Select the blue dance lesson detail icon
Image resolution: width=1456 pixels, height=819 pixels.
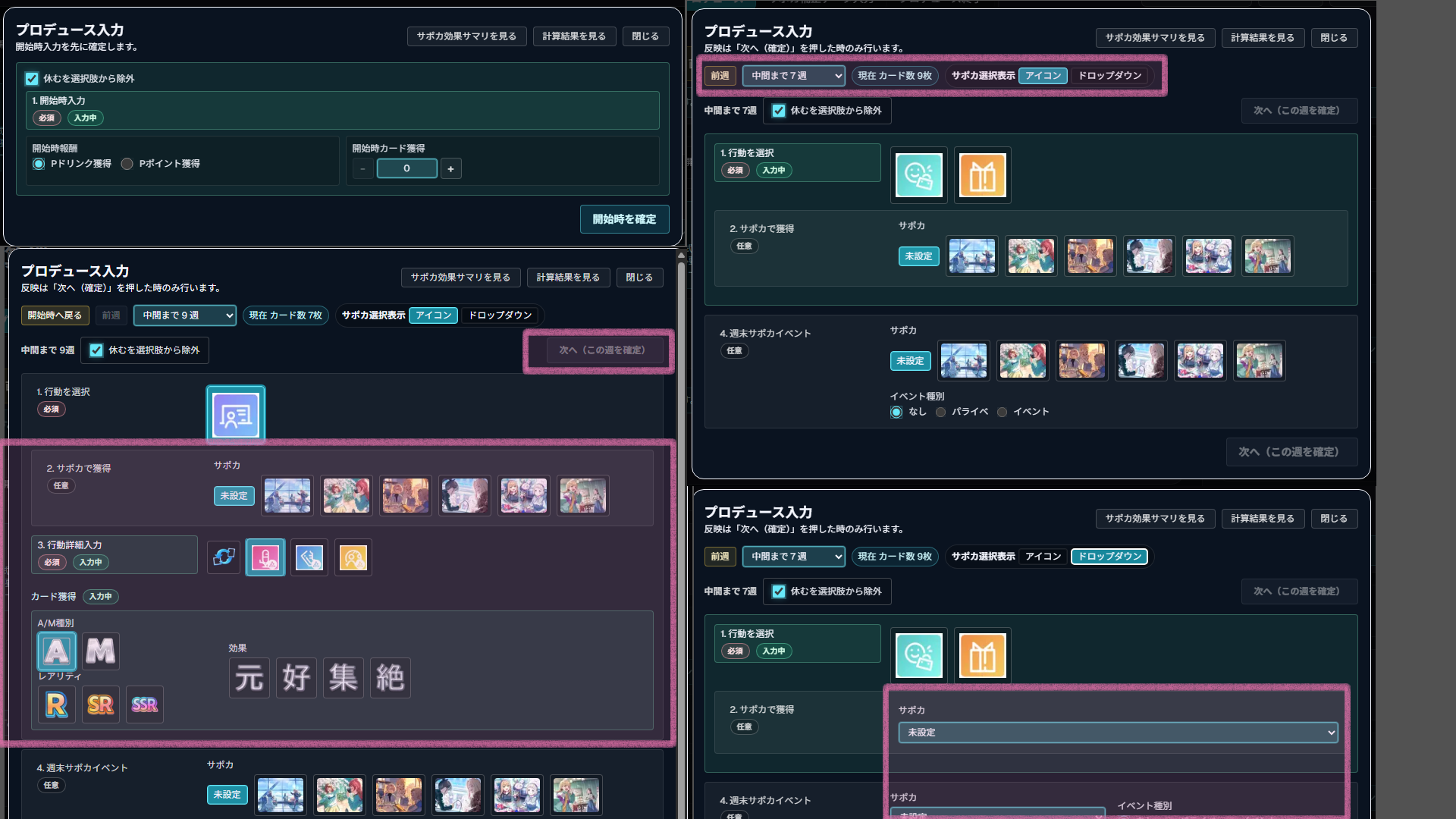point(309,557)
